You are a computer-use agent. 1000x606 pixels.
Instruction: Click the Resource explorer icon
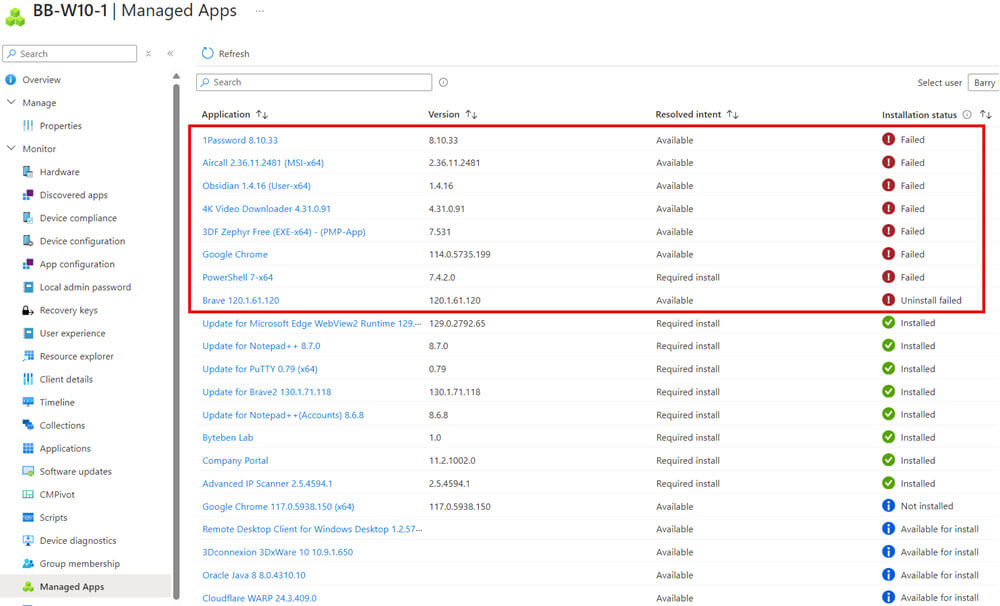[28, 356]
